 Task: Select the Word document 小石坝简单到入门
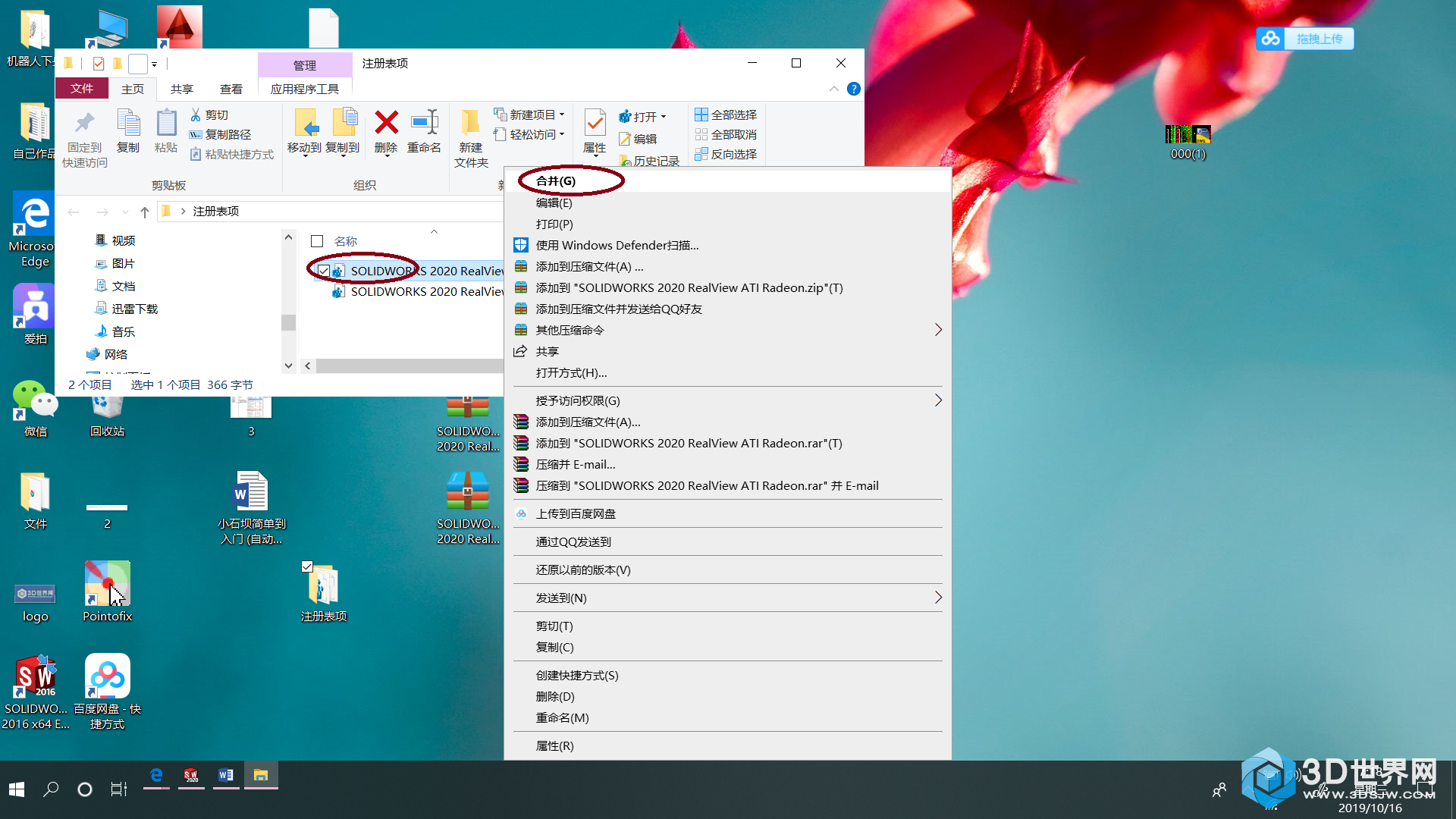[x=251, y=508]
